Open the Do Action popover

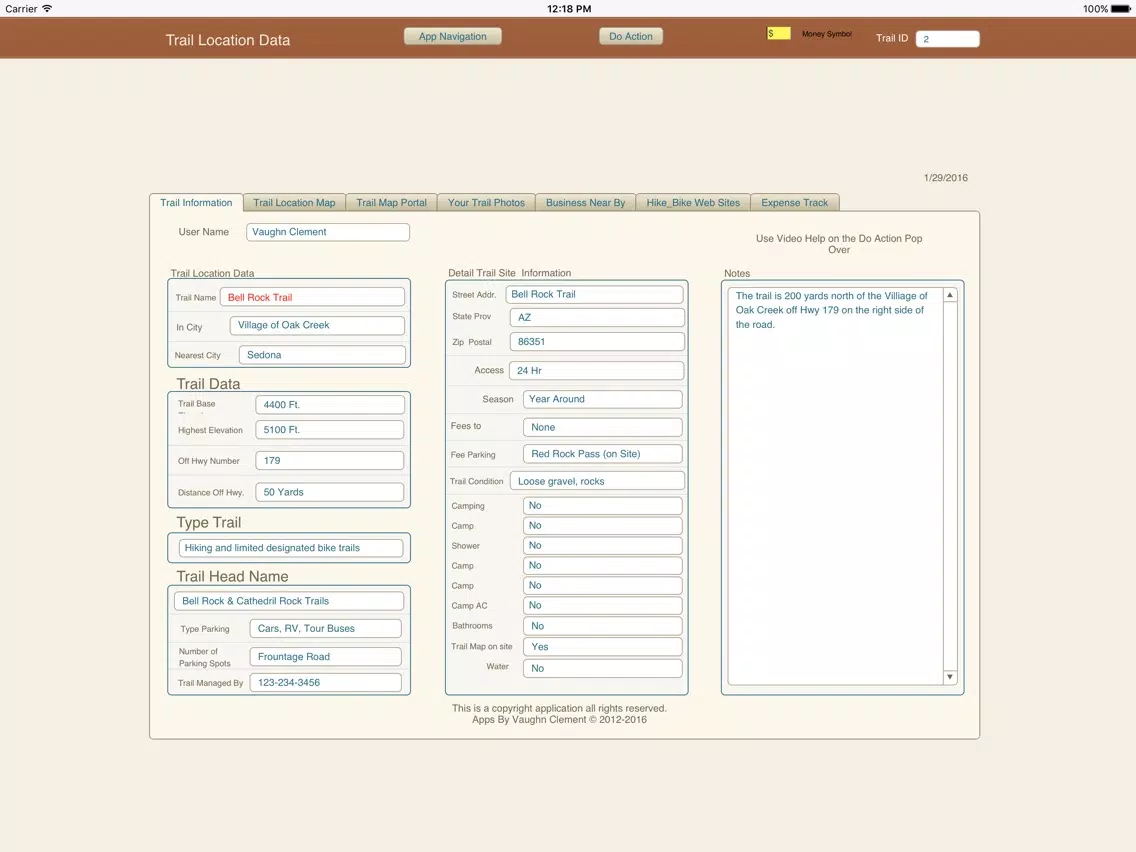(x=630, y=36)
